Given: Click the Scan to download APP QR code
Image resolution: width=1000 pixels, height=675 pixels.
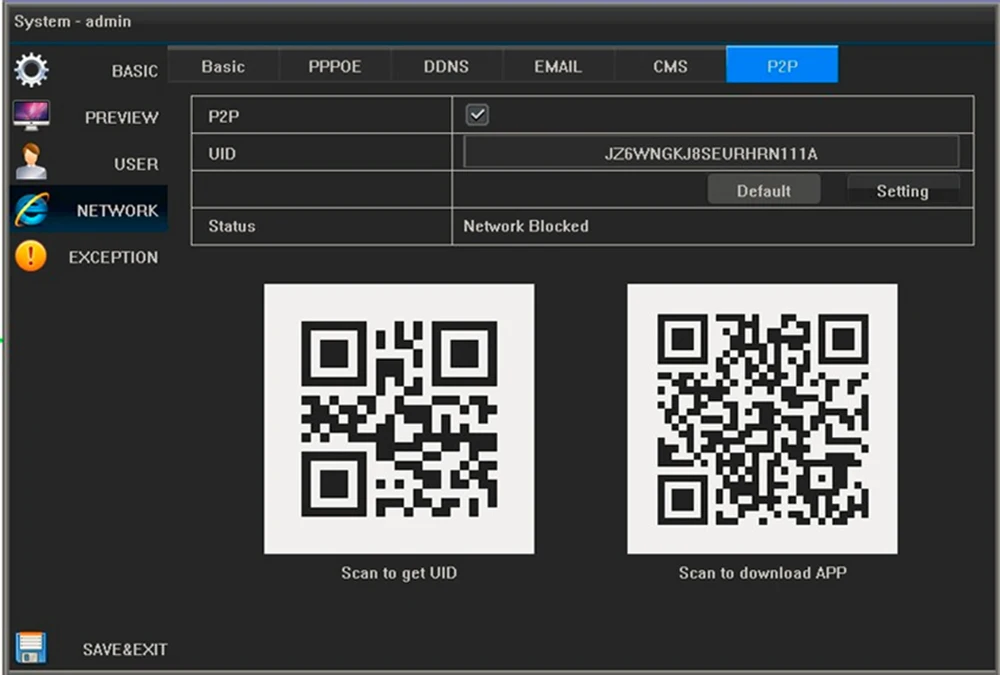Looking at the screenshot, I should 762,419.
